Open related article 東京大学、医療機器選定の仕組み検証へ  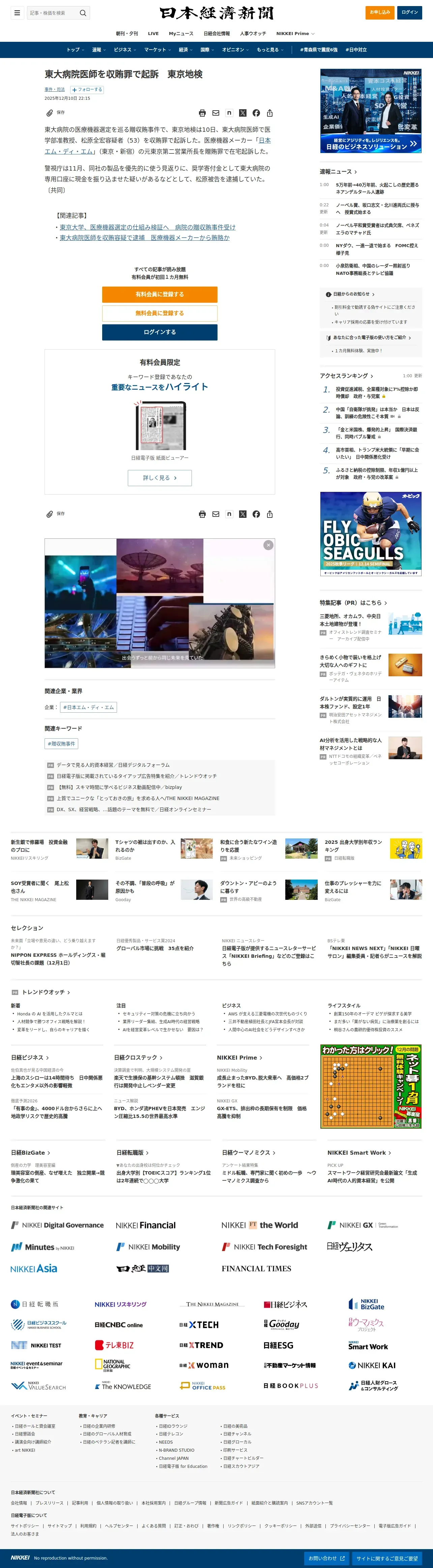click(x=147, y=227)
